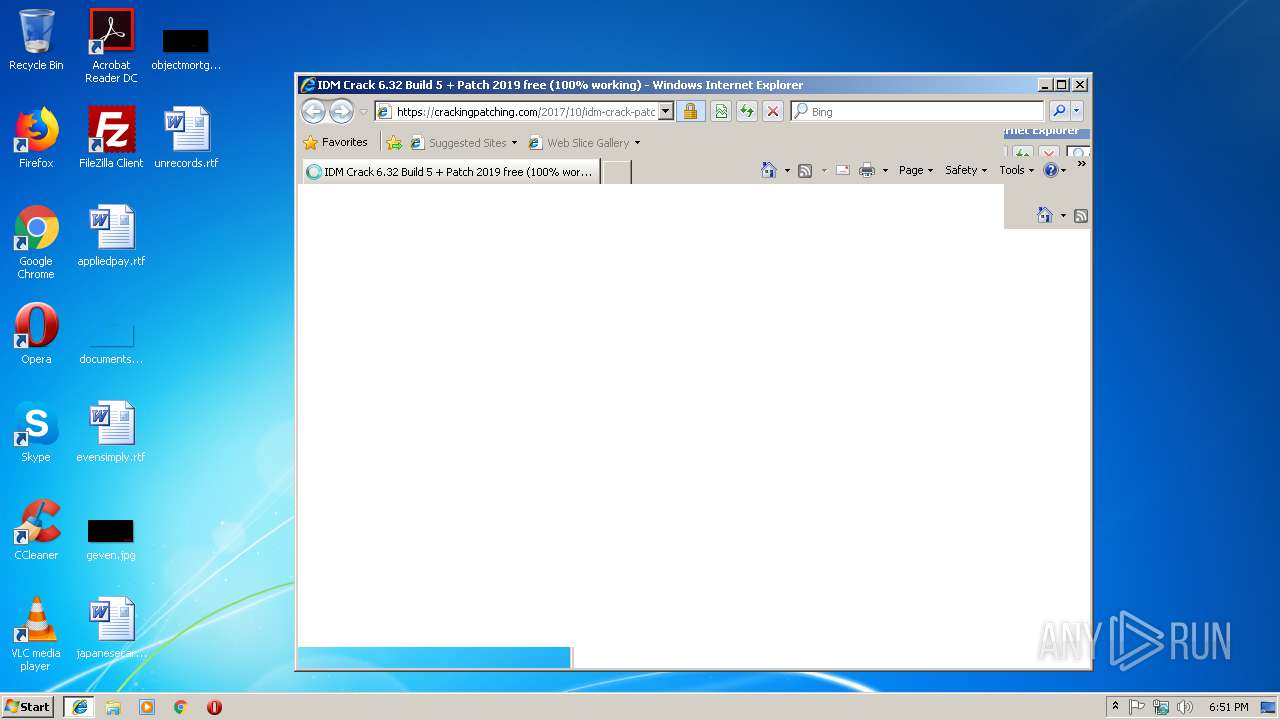Viewport: 1280px width, 720px height.
Task: Select the geven.jpg file
Action: [111, 540]
